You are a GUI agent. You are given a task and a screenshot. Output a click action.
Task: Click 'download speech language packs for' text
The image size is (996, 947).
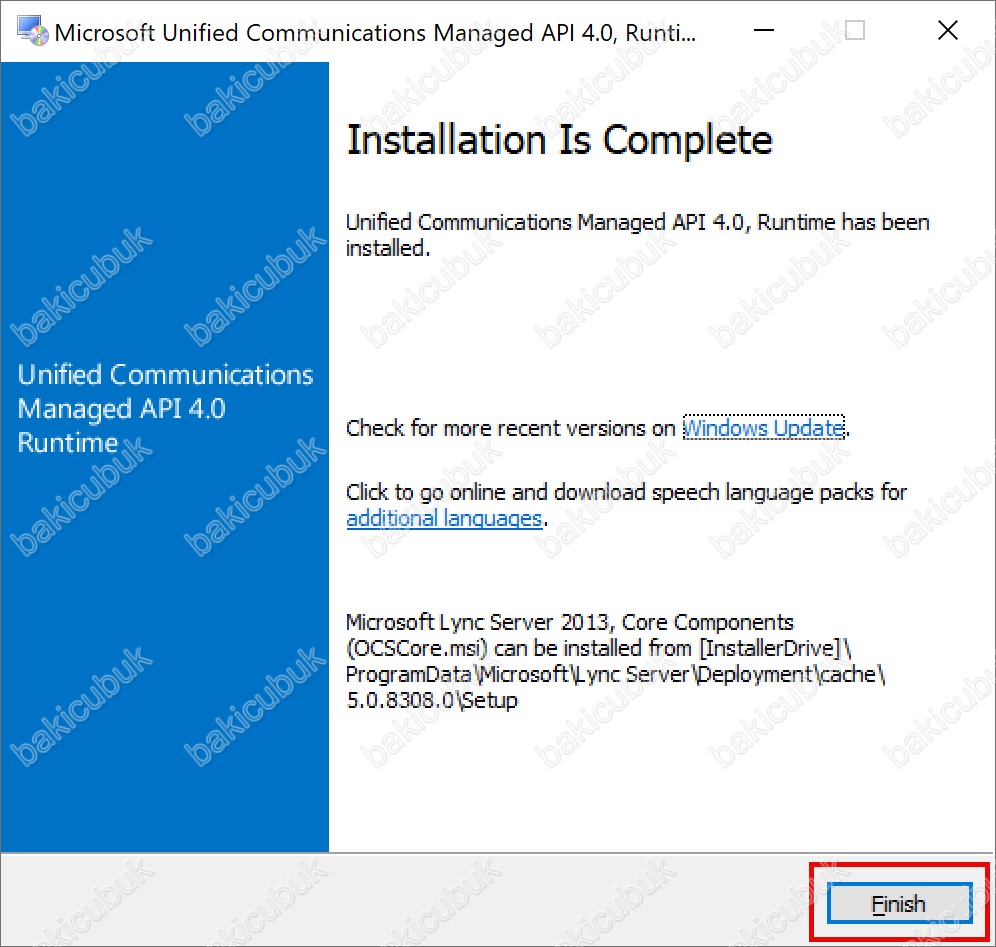pos(730,492)
